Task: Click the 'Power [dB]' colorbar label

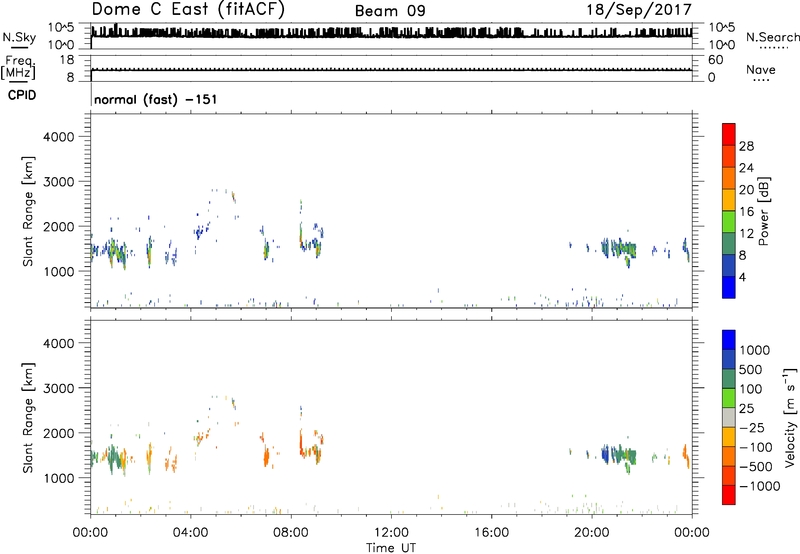Action: pyautogui.click(x=763, y=211)
